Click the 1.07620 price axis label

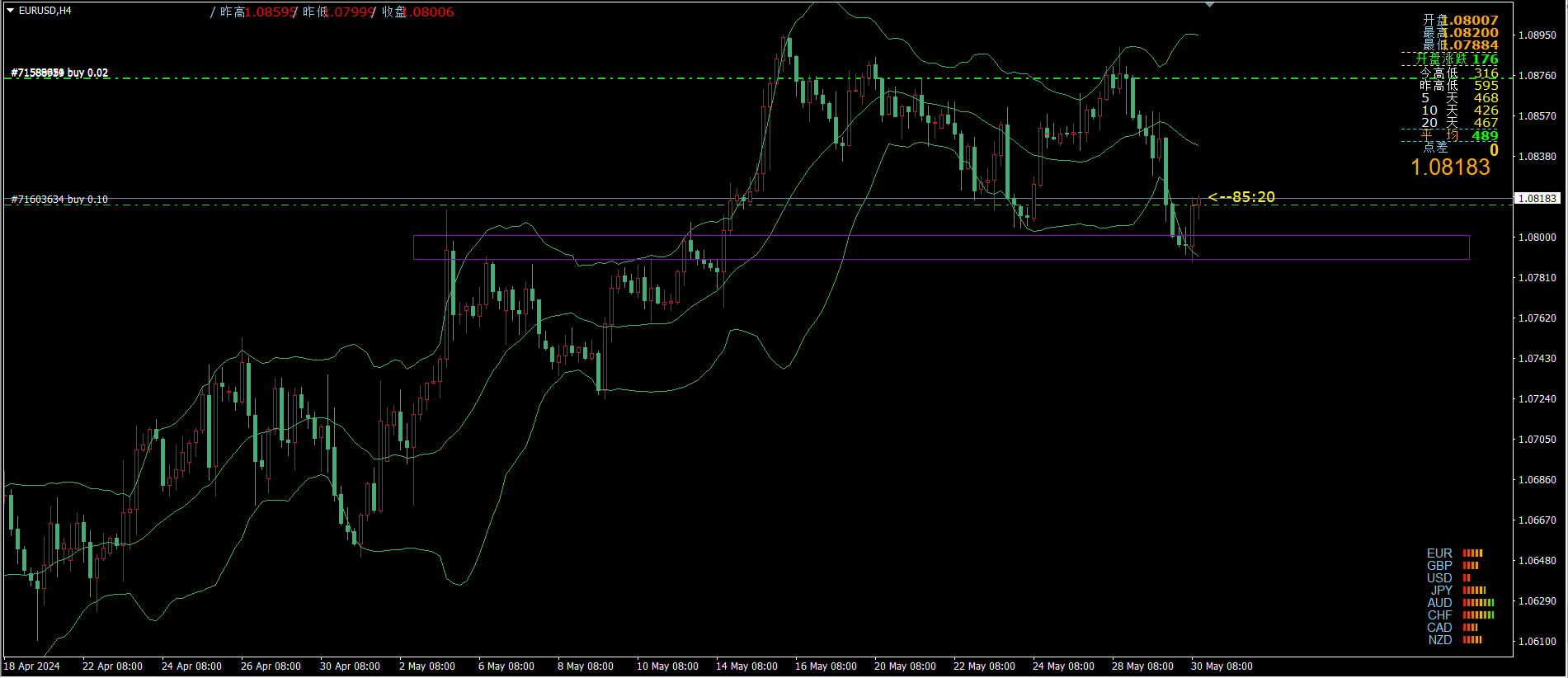1537,318
